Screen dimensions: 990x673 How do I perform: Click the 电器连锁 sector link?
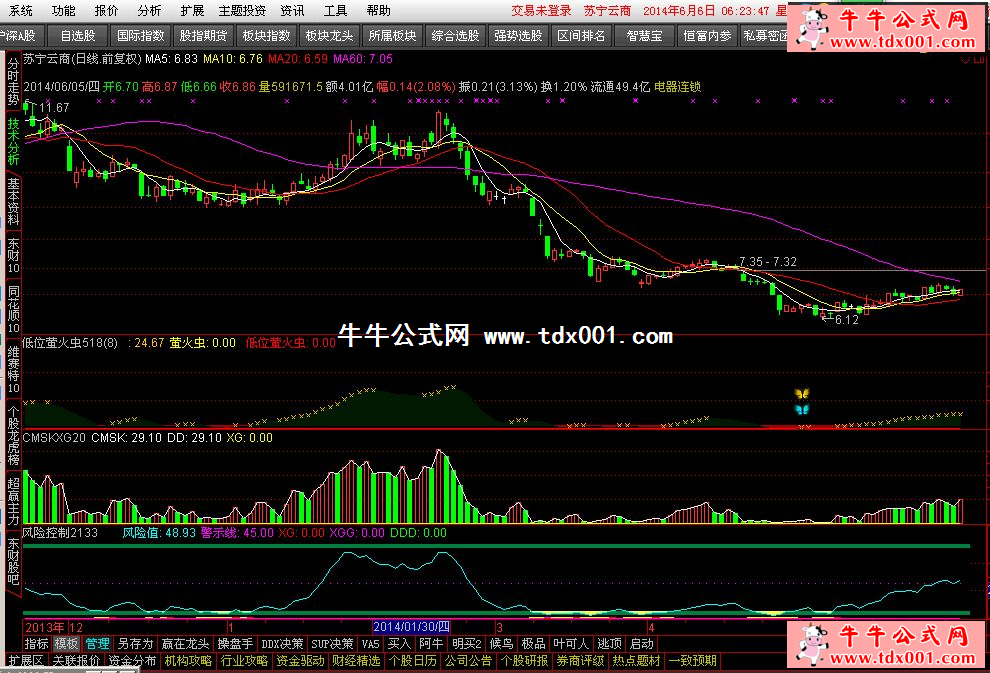[x=677, y=86]
